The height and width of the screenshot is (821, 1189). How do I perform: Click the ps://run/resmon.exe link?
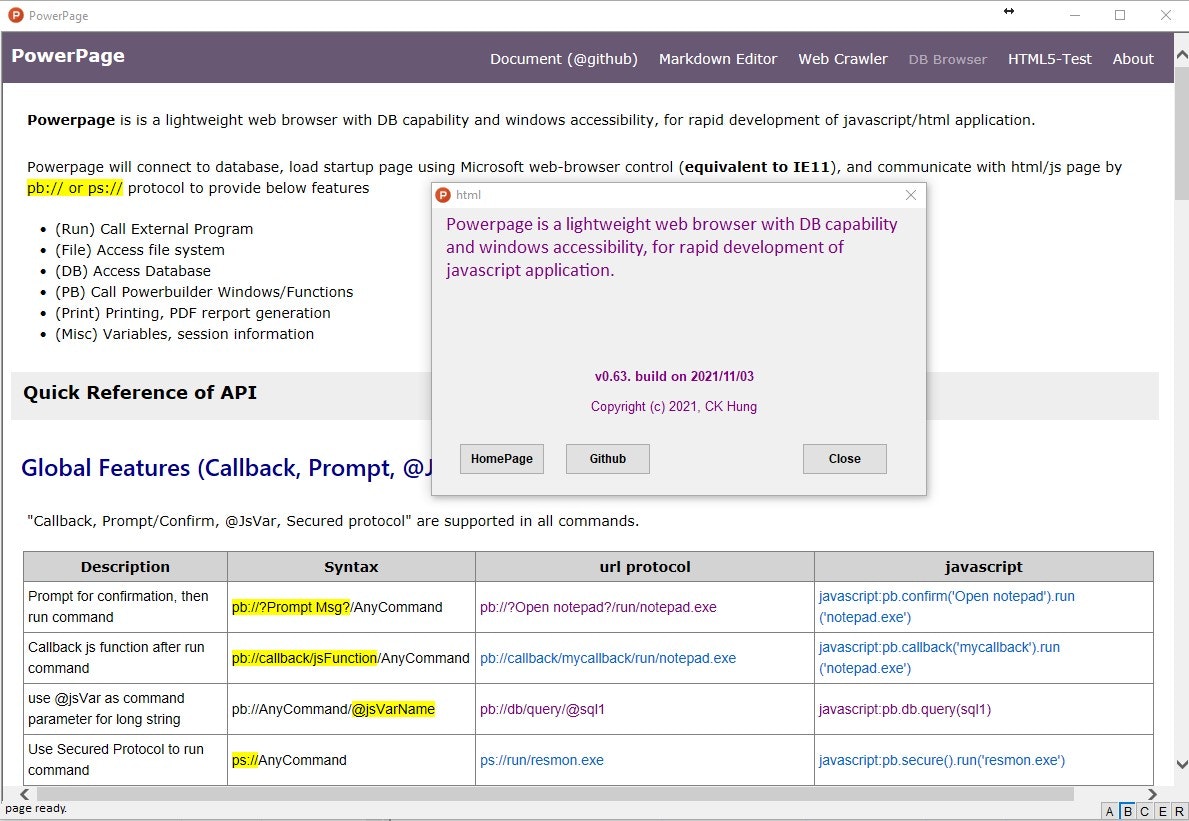pos(541,760)
